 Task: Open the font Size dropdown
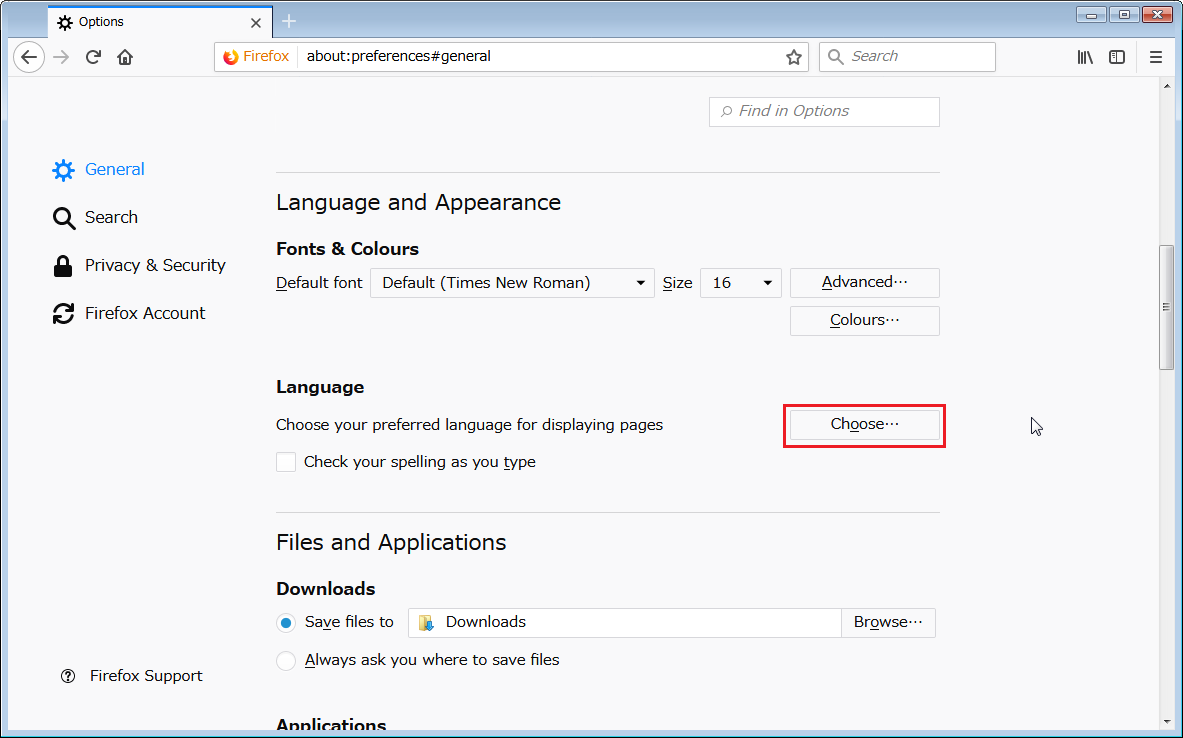click(740, 283)
